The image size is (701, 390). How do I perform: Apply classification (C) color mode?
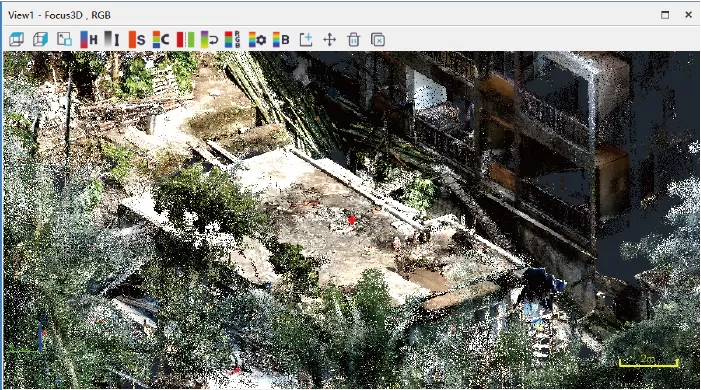(161, 39)
